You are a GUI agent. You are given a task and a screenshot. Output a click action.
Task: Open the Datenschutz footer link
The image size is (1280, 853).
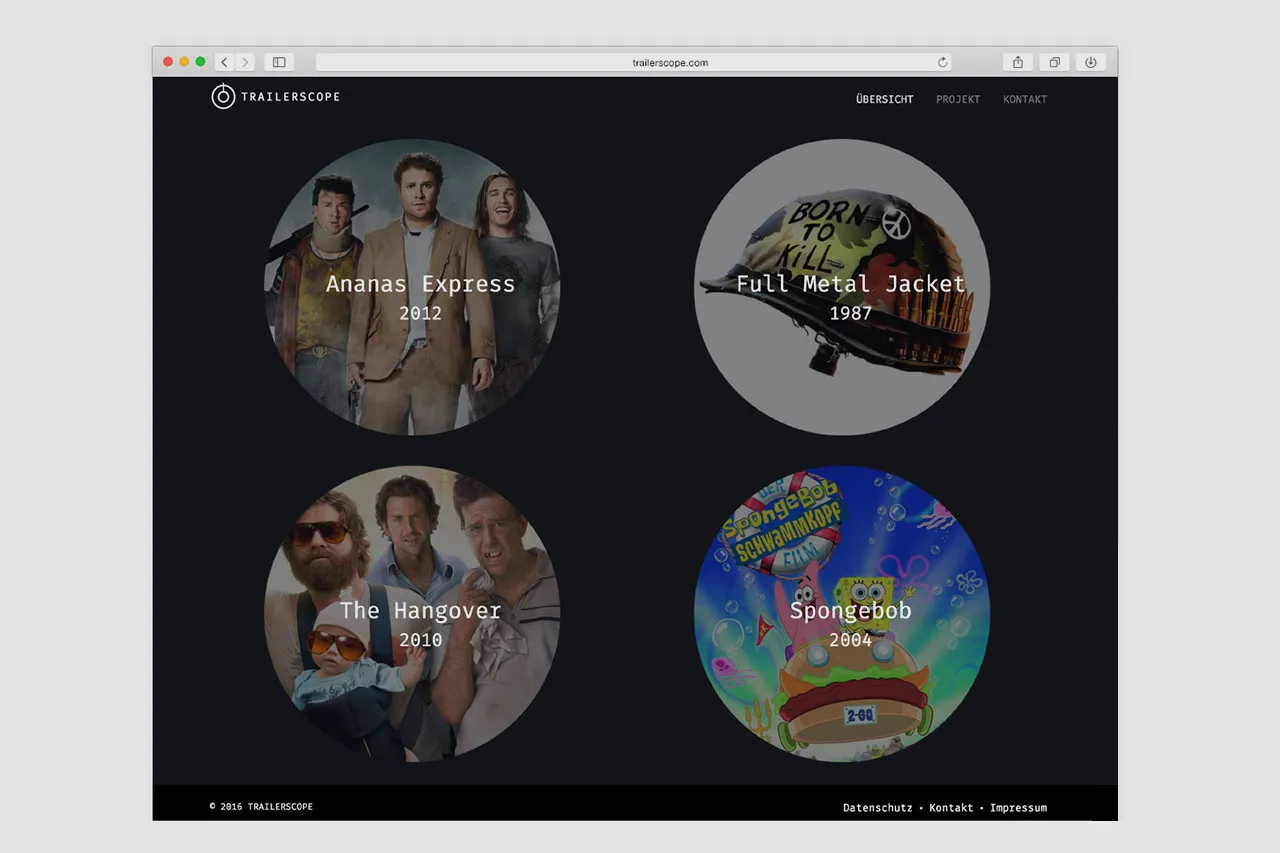(877, 807)
